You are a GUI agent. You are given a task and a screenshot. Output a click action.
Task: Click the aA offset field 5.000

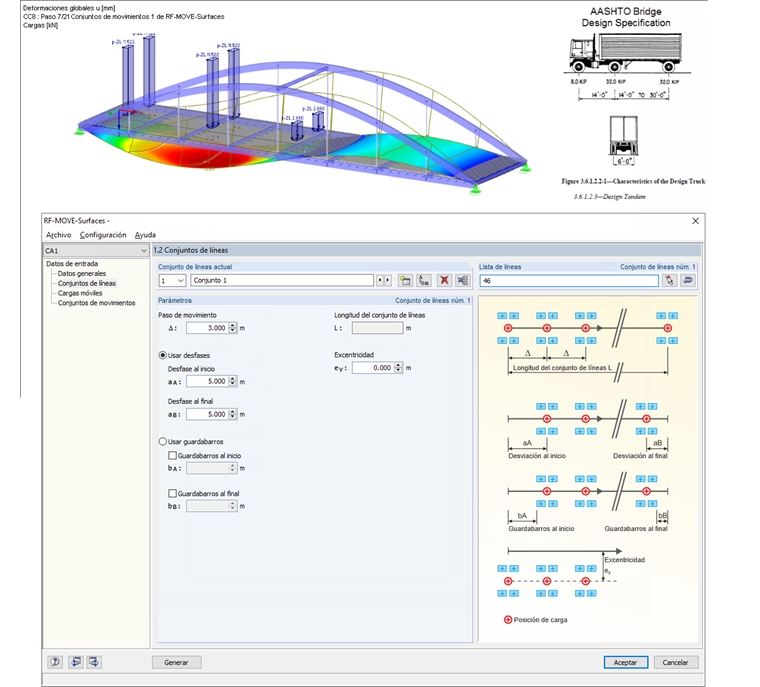(x=207, y=382)
